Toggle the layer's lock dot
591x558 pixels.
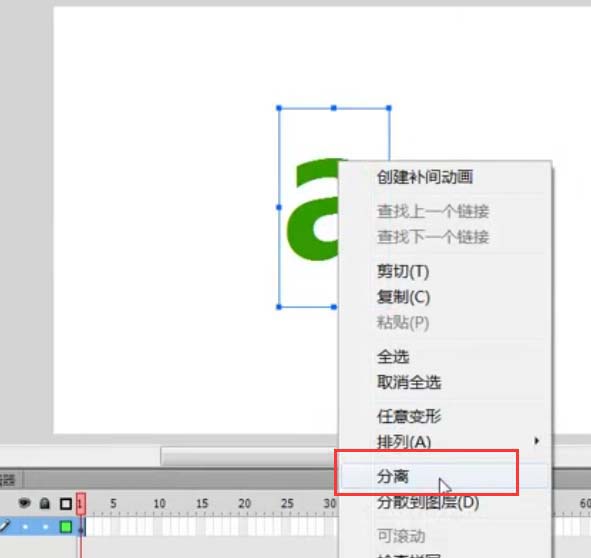(45, 527)
